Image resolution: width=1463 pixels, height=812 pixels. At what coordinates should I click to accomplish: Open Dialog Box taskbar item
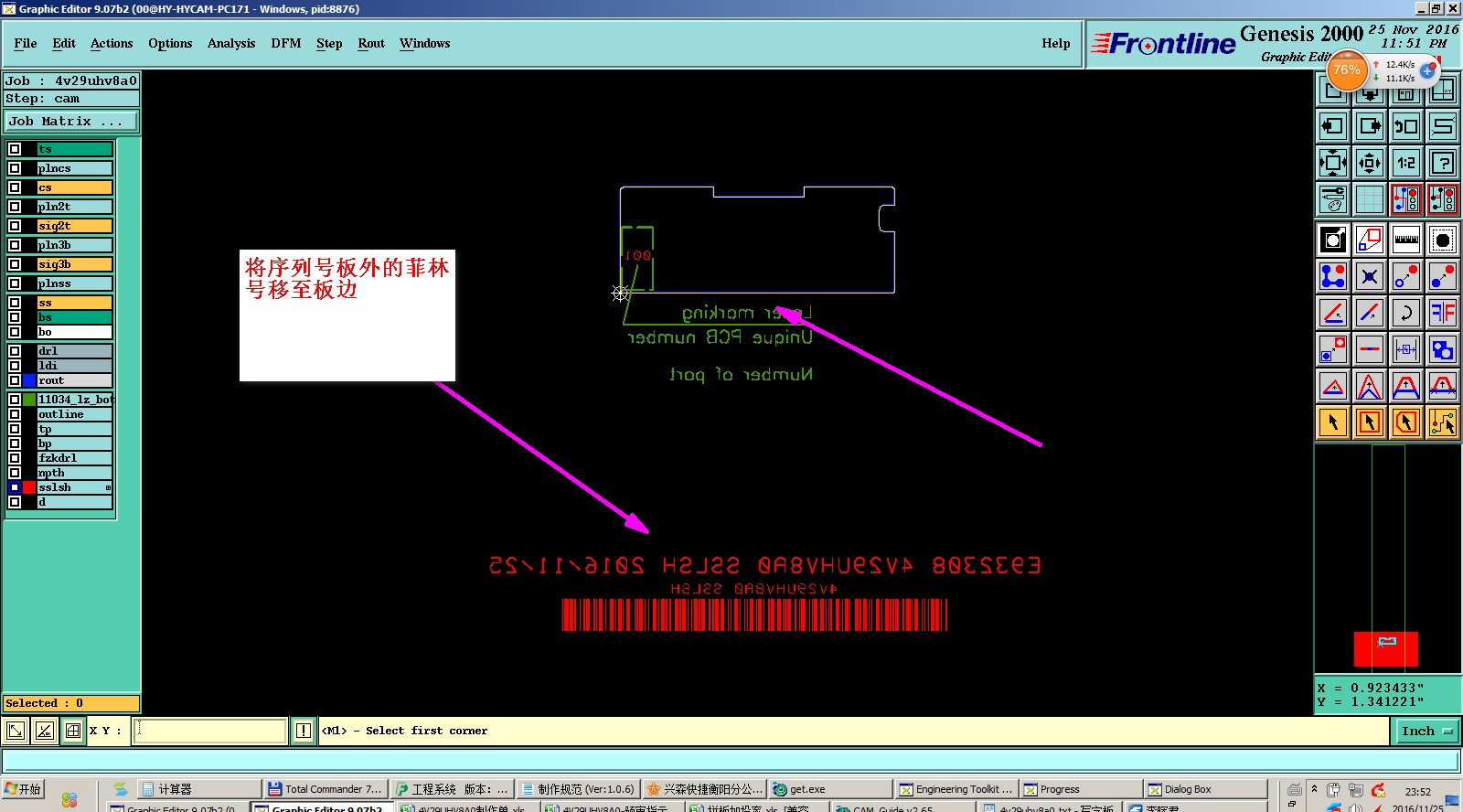click(x=1205, y=789)
